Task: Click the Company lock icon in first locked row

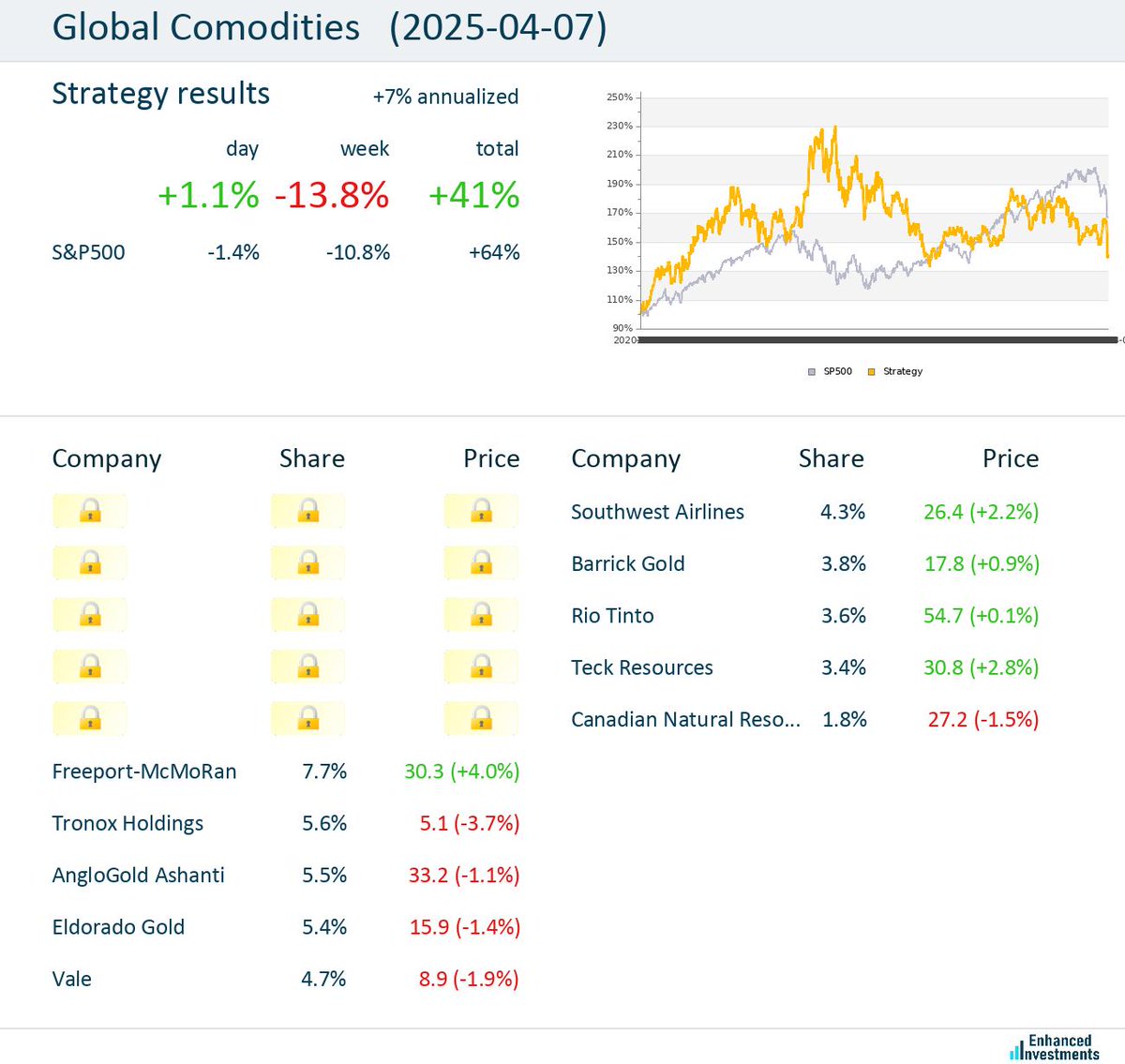Action: [90, 511]
